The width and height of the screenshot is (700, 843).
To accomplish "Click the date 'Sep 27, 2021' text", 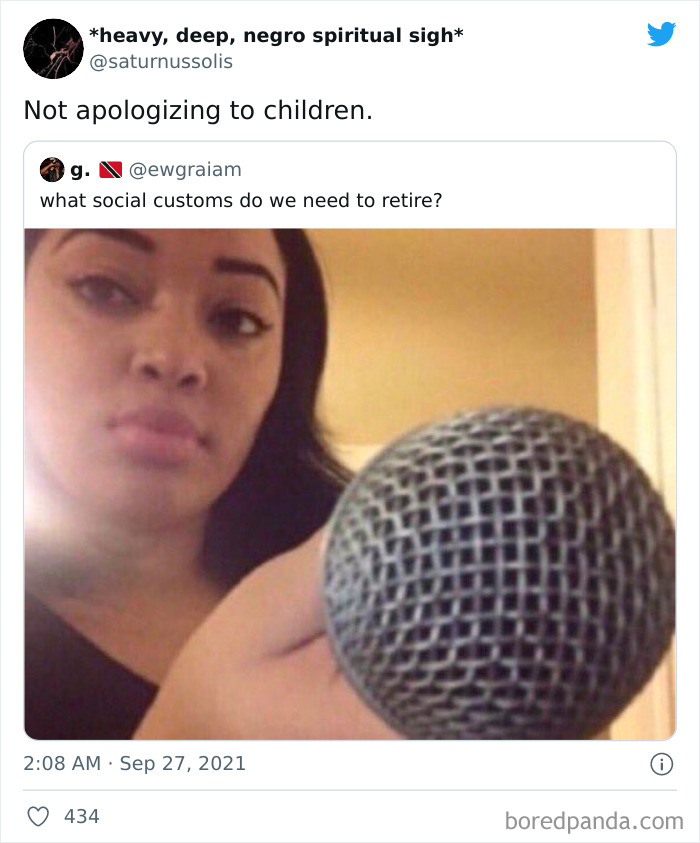I will coord(183,763).
